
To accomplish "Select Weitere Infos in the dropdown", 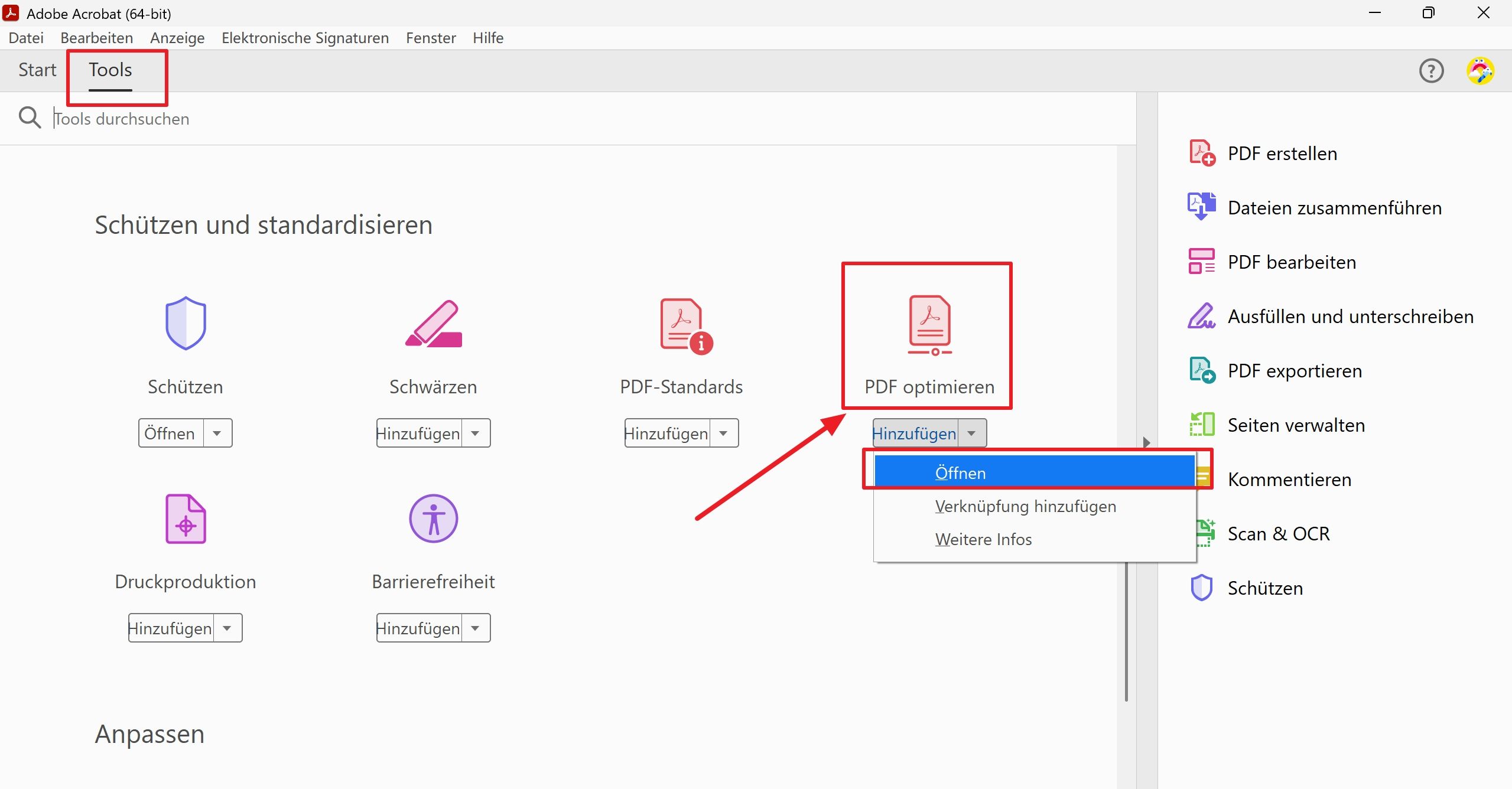I will pos(1035,539).
